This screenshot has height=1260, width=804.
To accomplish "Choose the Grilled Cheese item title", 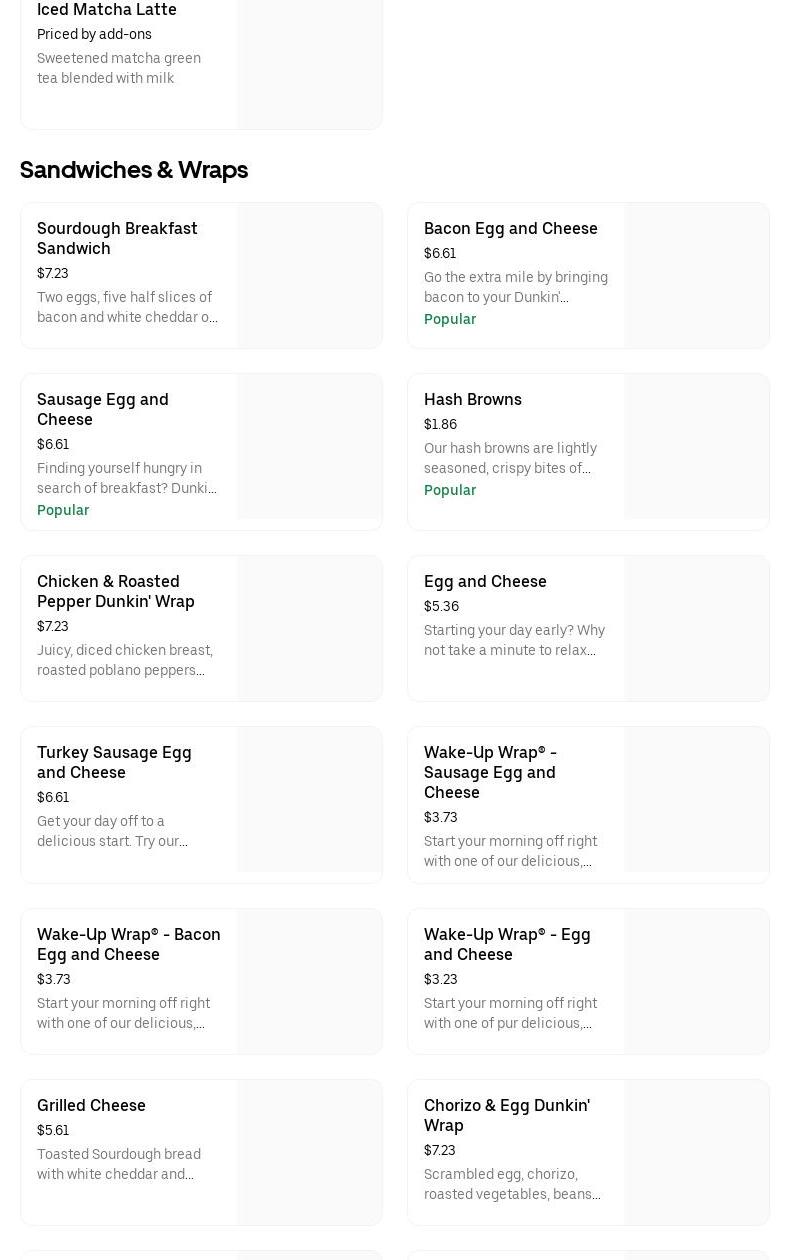I will pyautogui.click(x=91, y=1105).
